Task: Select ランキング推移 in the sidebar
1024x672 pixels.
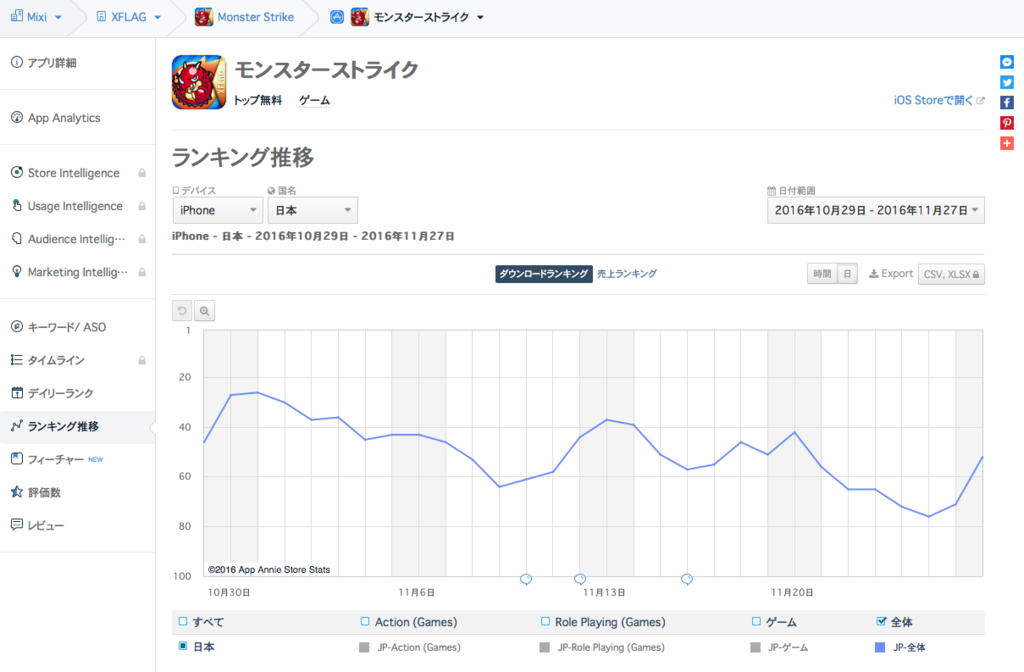Action: (x=63, y=426)
